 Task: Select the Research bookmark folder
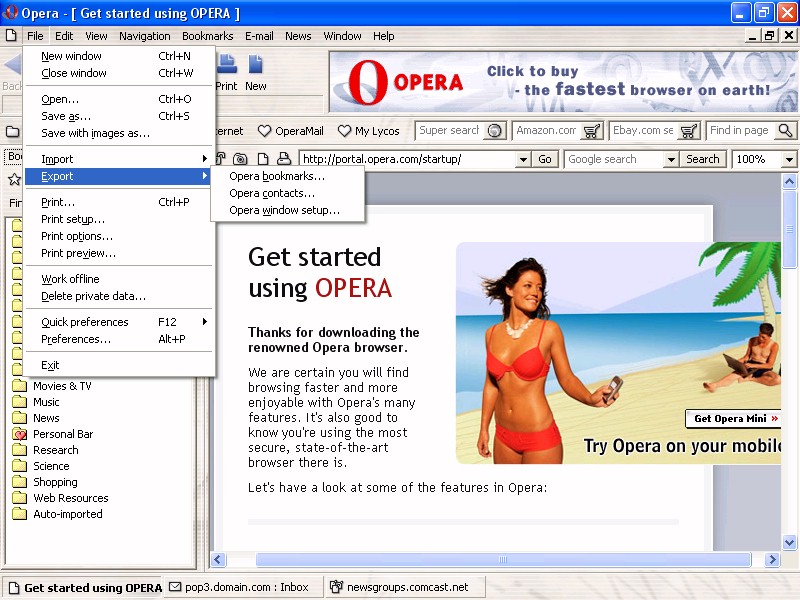[x=56, y=450]
